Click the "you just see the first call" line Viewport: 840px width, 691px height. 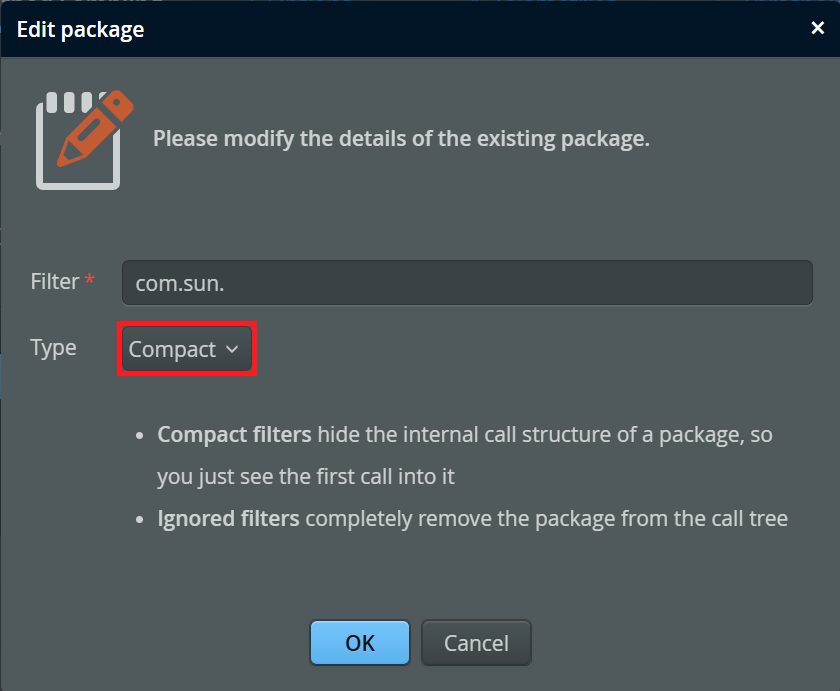[305, 477]
